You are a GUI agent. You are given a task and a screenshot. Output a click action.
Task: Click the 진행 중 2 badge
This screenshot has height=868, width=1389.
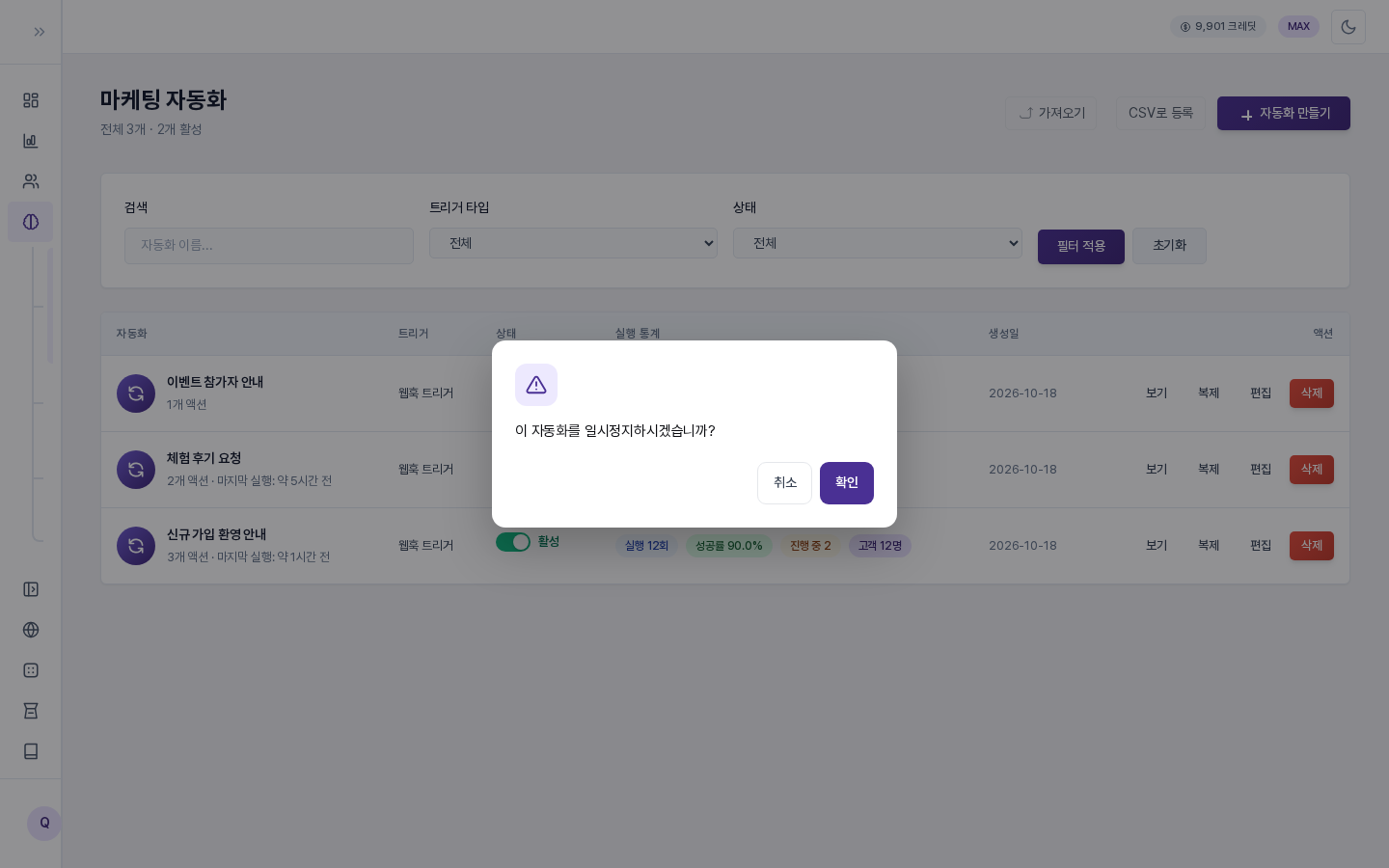pyautogui.click(x=810, y=546)
